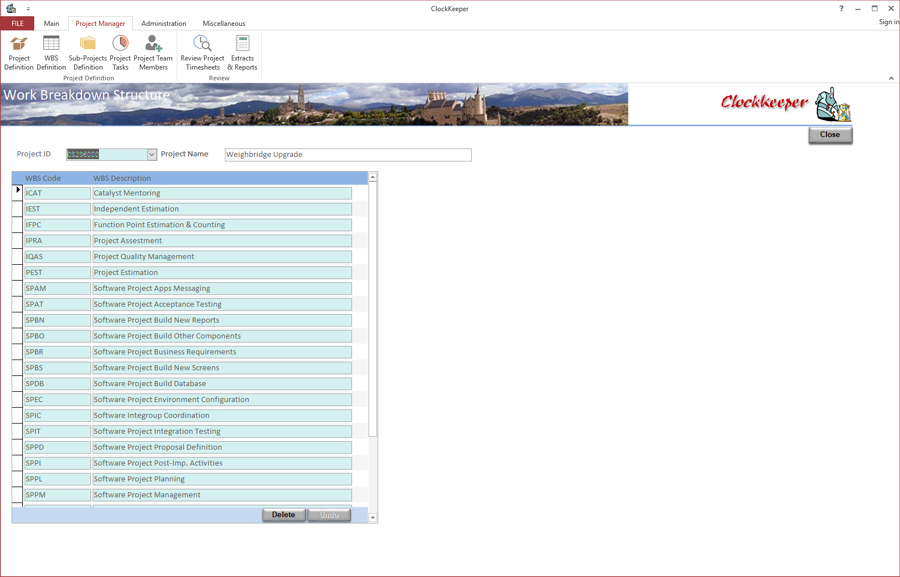Image resolution: width=900 pixels, height=577 pixels.
Task: Open Sub-Projects Definition icon
Action: [88, 53]
